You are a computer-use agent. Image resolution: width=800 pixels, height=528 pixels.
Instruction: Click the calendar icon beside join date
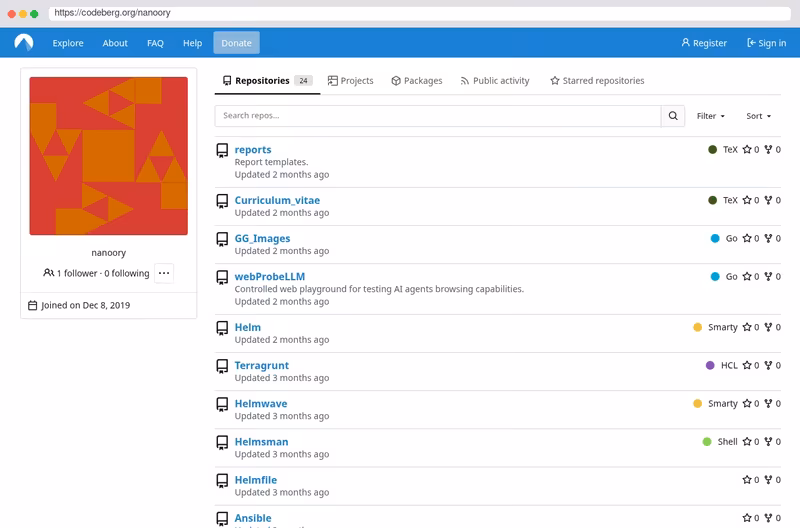32,305
